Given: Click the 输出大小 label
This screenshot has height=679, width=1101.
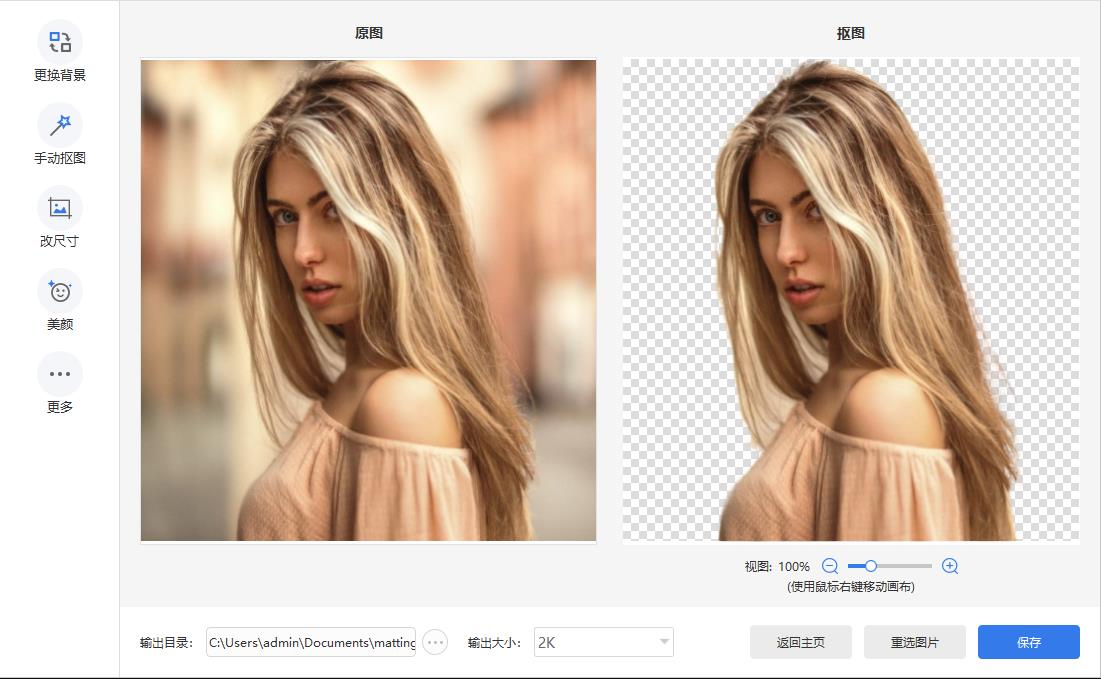Looking at the screenshot, I should point(494,642).
